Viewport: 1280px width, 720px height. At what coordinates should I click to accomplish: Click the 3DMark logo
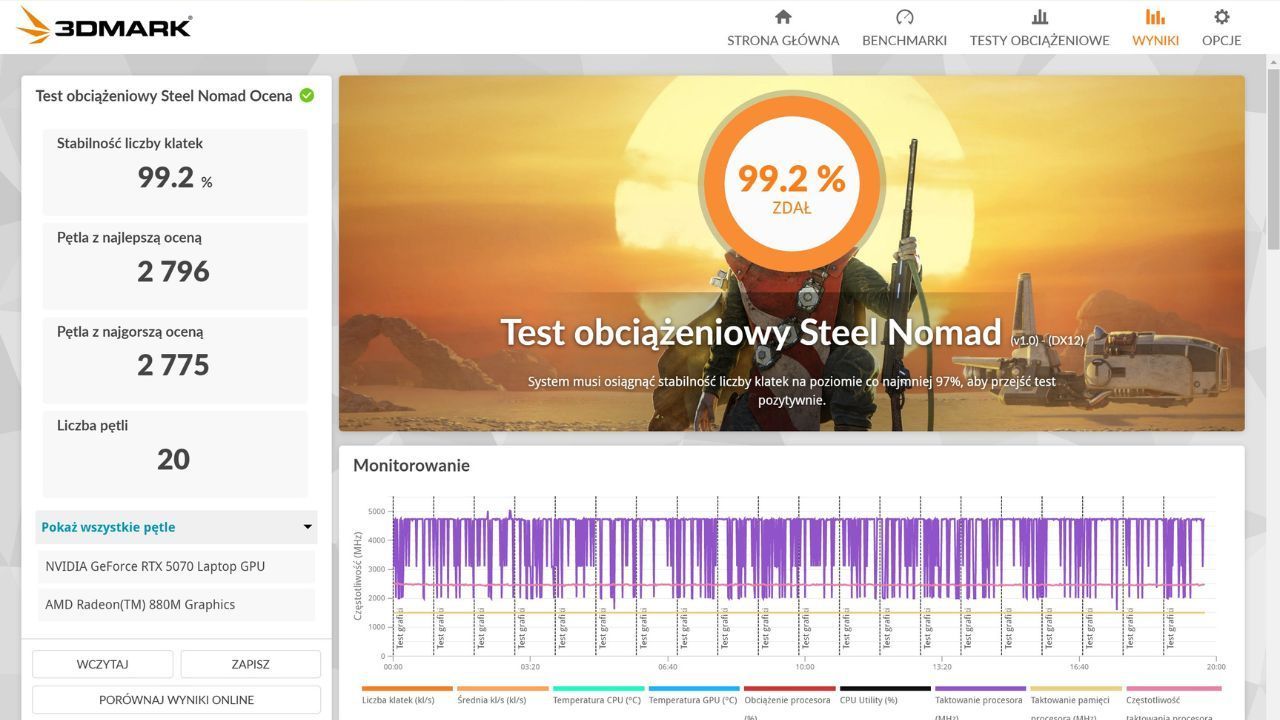105,27
